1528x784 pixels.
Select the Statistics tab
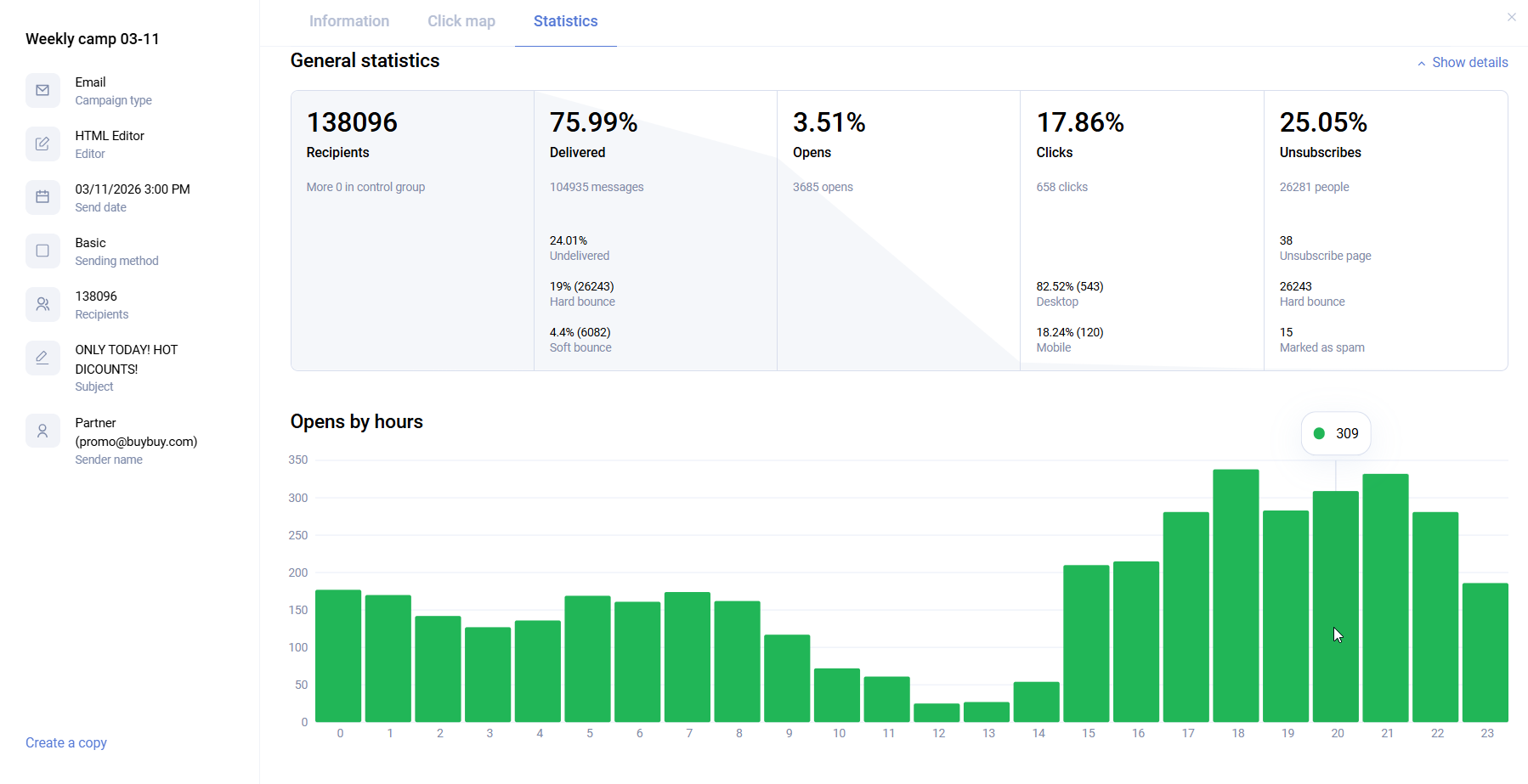tap(565, 21)
